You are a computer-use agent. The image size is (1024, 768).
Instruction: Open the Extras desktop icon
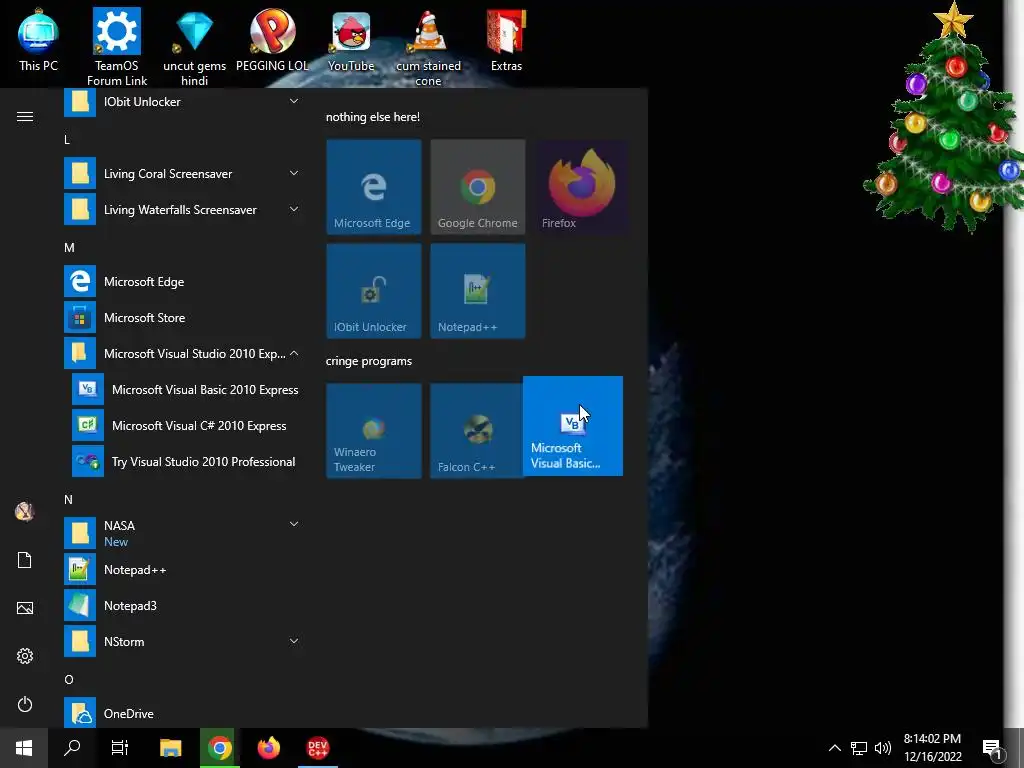tap(506, 40)
